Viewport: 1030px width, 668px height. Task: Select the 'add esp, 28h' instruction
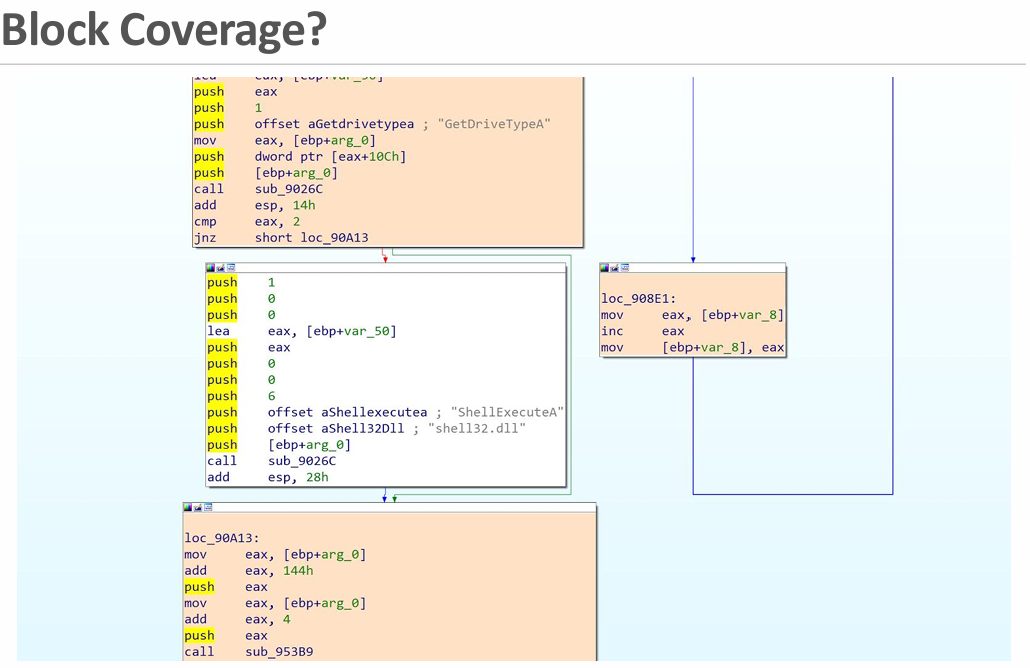pyautogui.click(x=267, y=477)
